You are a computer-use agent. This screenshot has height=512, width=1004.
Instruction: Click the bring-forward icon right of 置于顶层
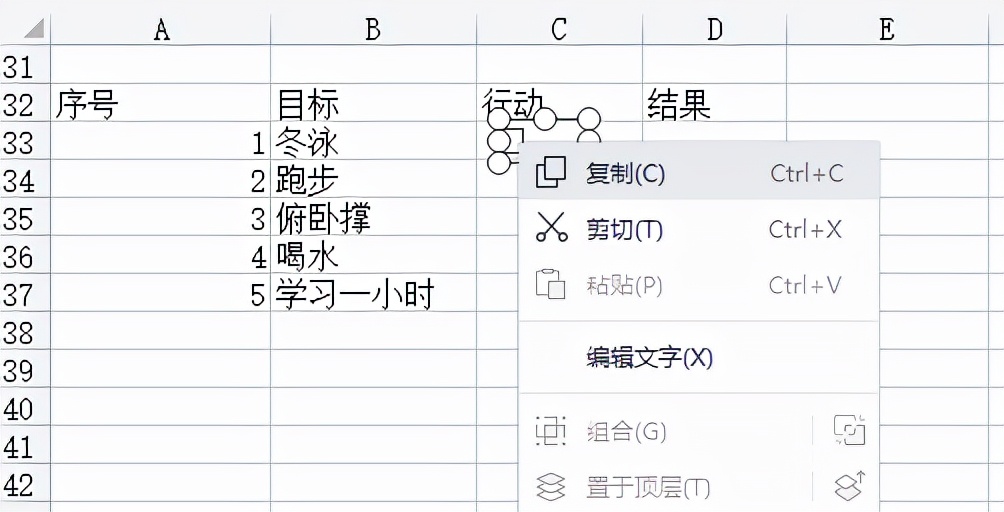tap(850, 486)
